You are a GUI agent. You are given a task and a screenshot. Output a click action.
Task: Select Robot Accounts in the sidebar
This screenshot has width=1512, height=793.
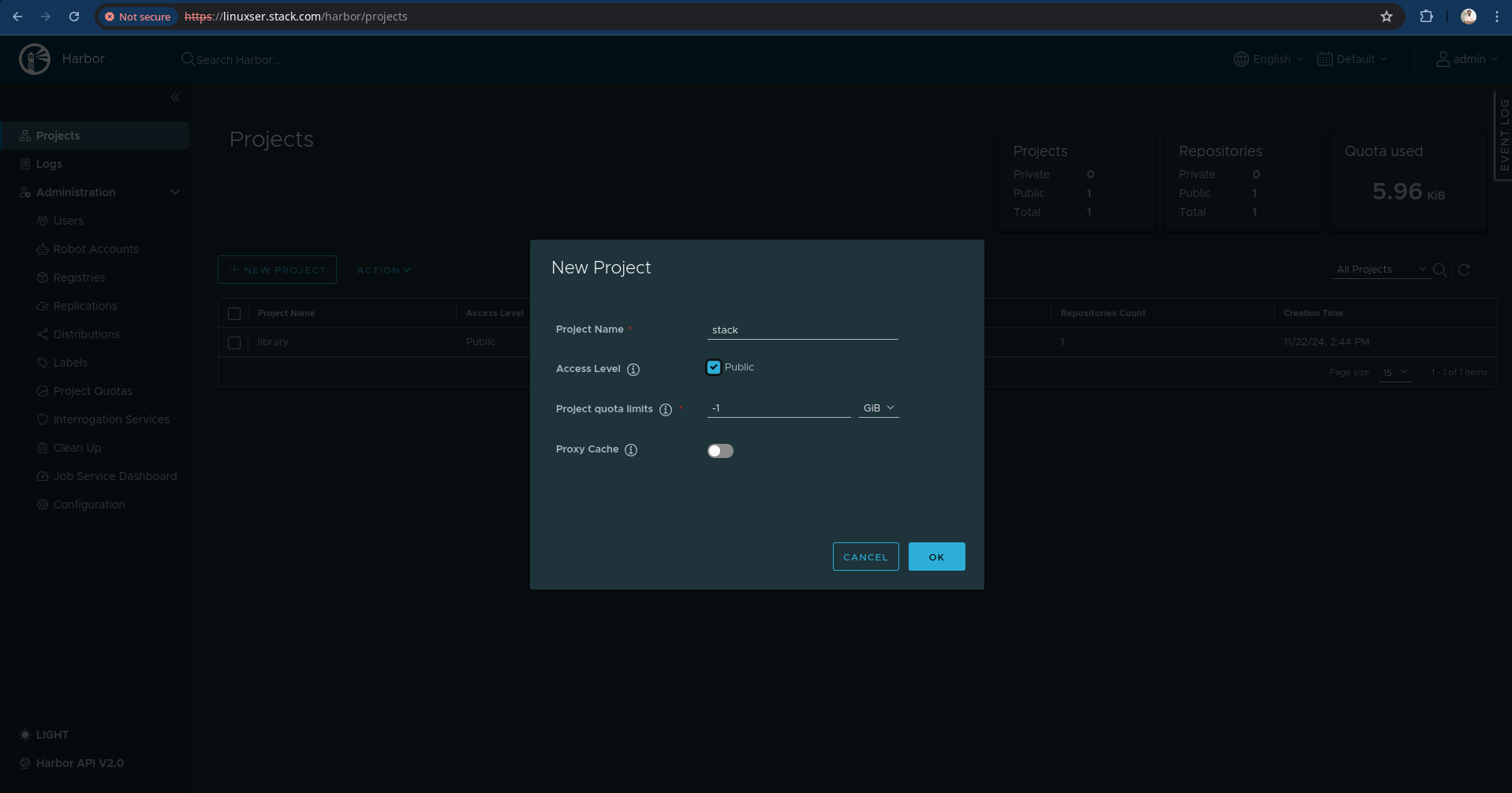coord(95,248)
